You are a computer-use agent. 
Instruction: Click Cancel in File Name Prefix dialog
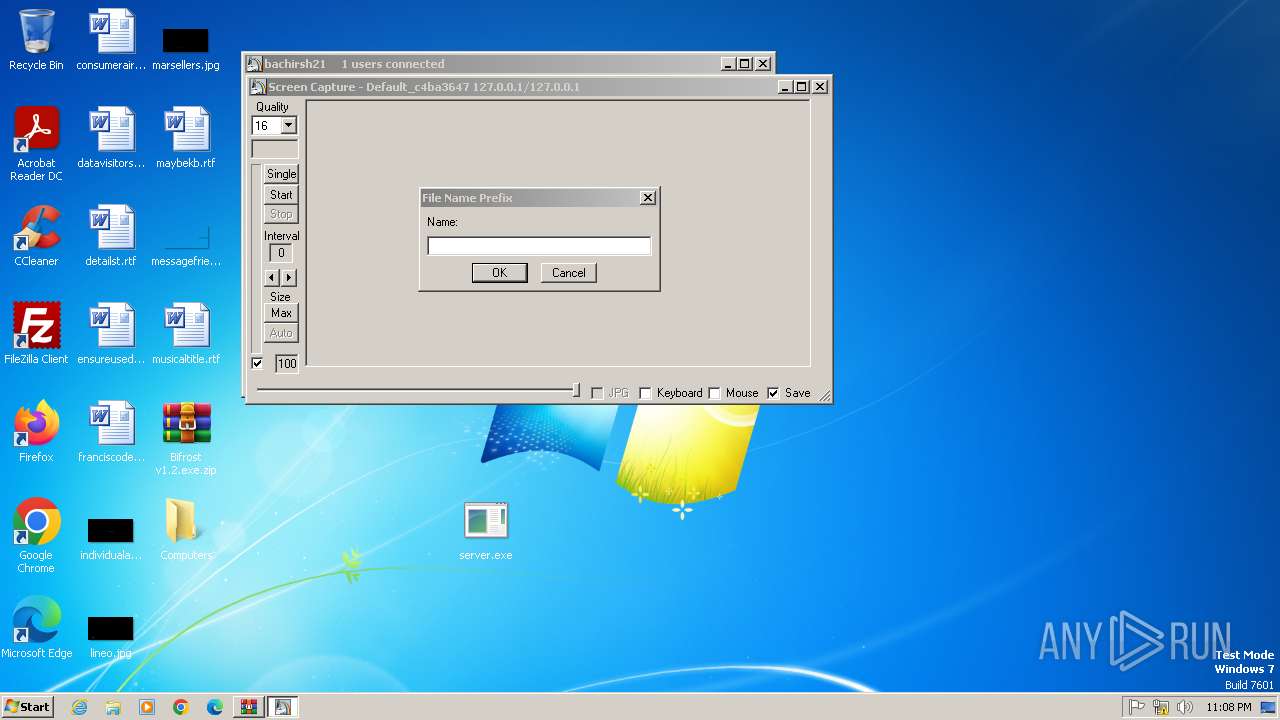pos(569,272)
